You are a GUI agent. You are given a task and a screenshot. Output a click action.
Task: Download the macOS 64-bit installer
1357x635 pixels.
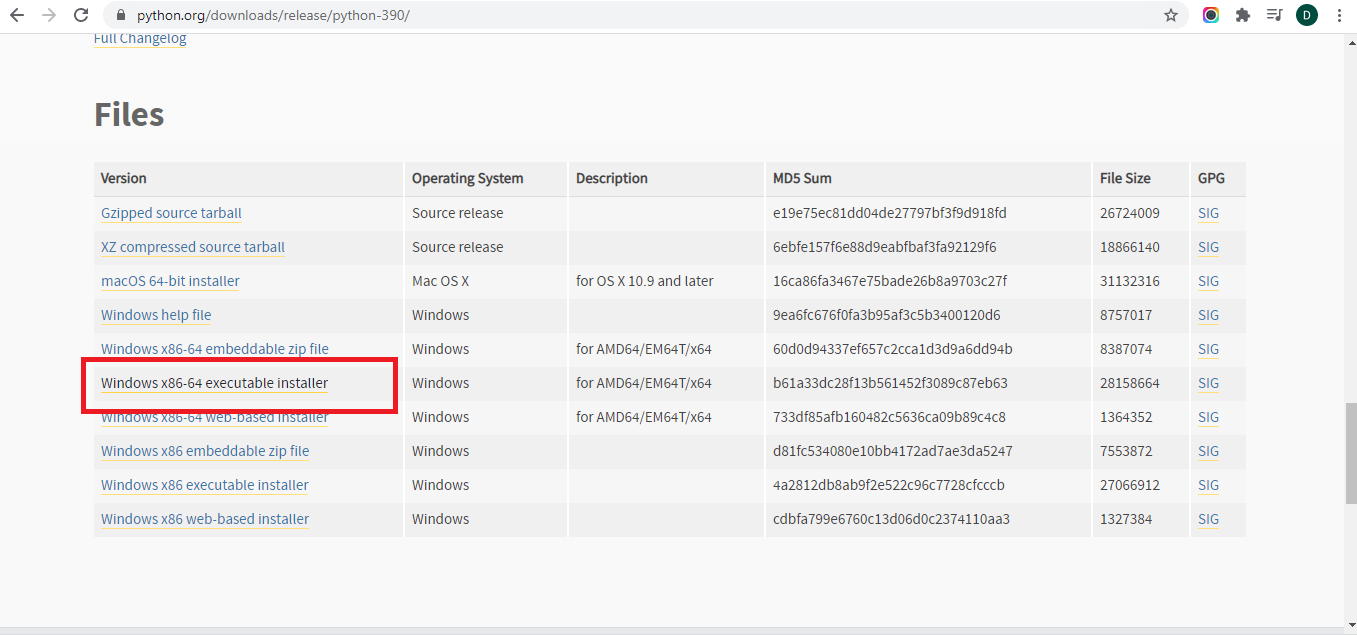coord(170,281)
